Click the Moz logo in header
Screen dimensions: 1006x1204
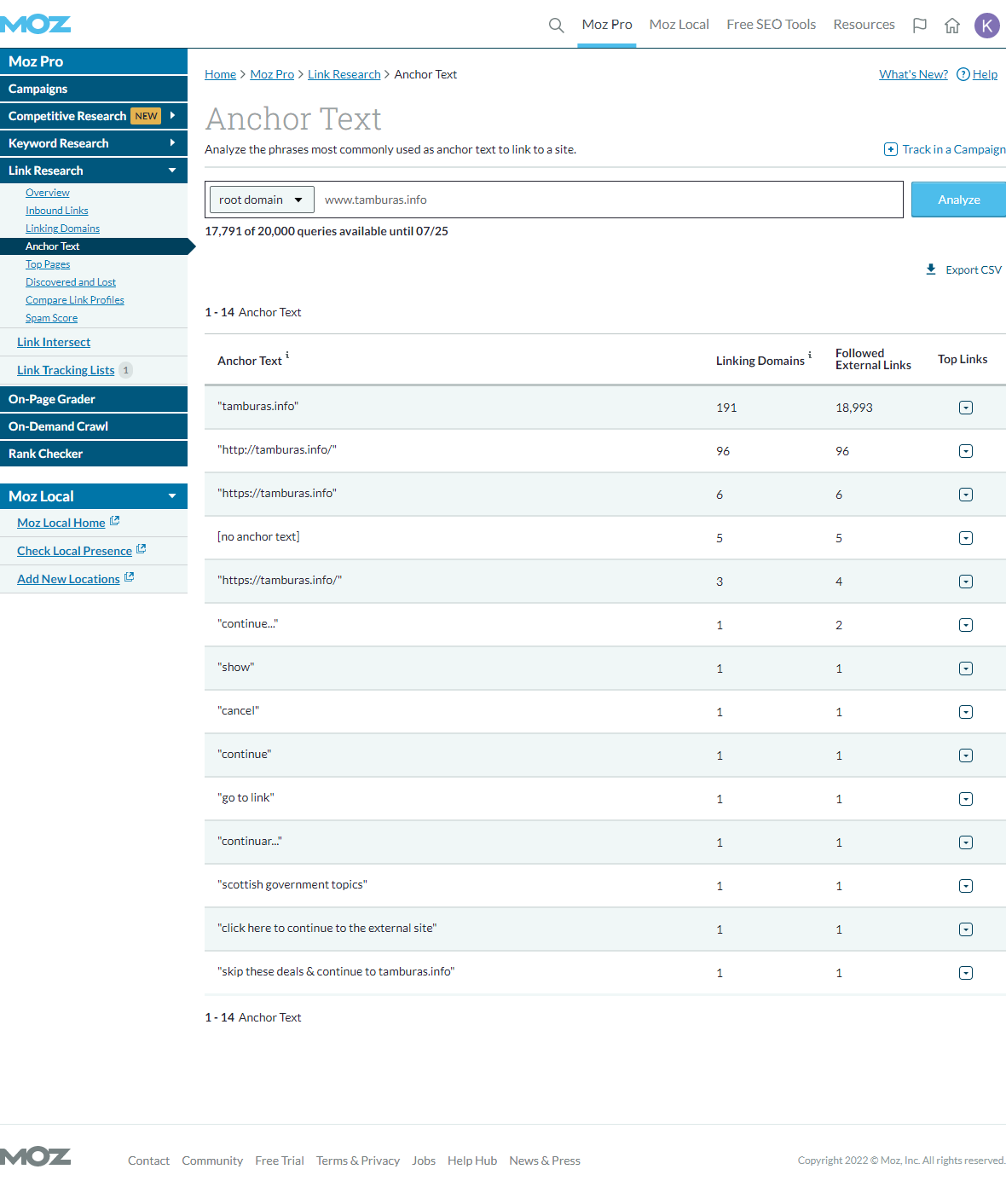tap(36, 24)
